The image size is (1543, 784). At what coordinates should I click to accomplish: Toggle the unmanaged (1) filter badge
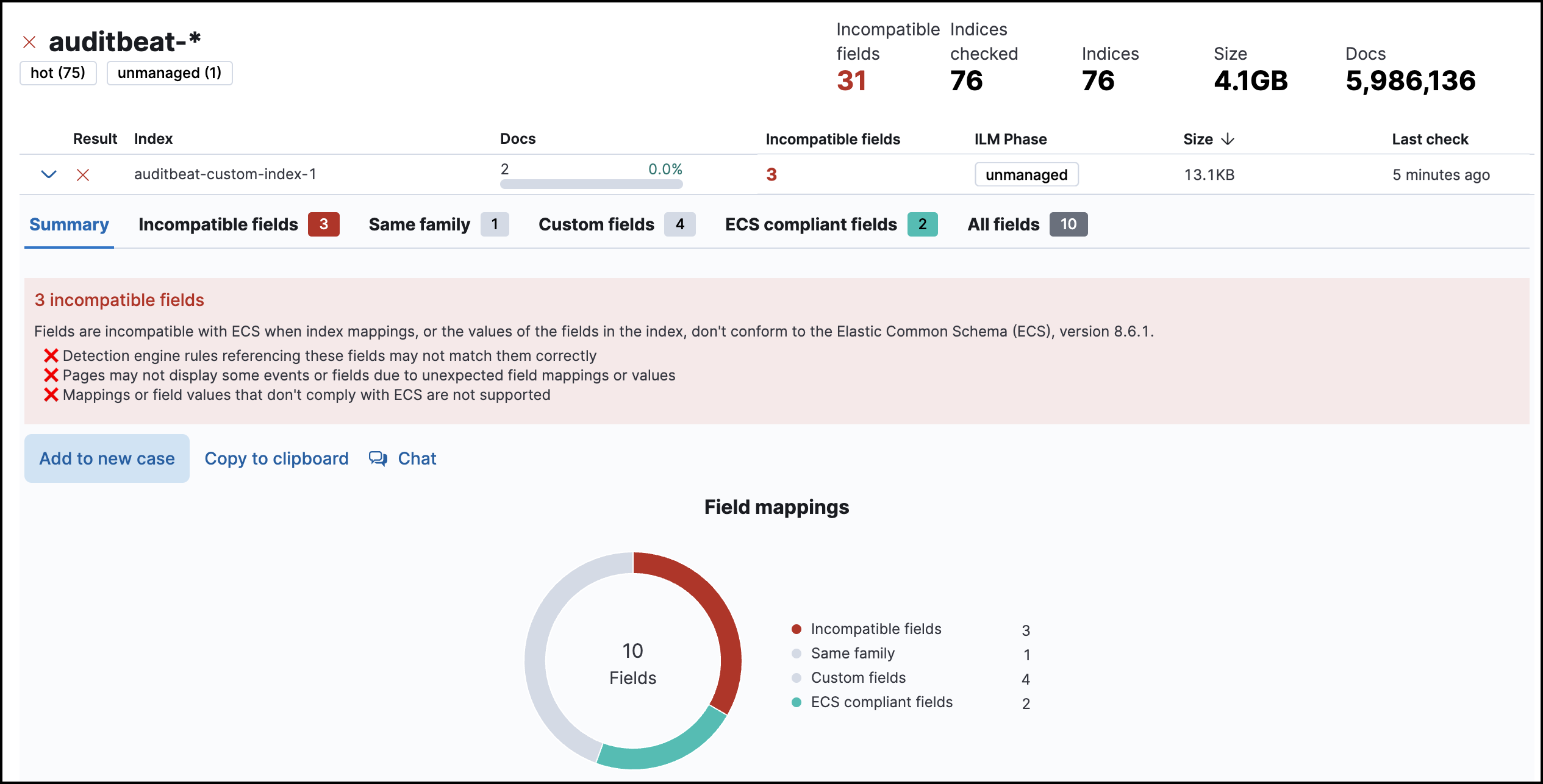(x=169, y=73)
